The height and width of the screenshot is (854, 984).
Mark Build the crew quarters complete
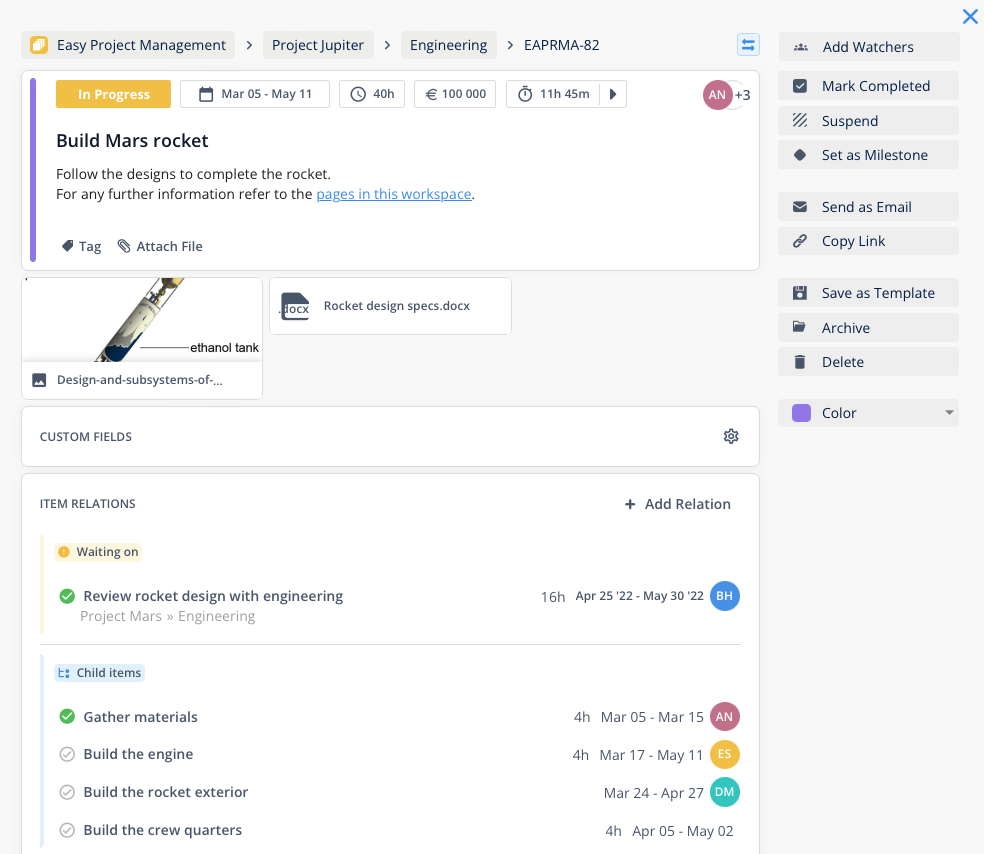67,830
